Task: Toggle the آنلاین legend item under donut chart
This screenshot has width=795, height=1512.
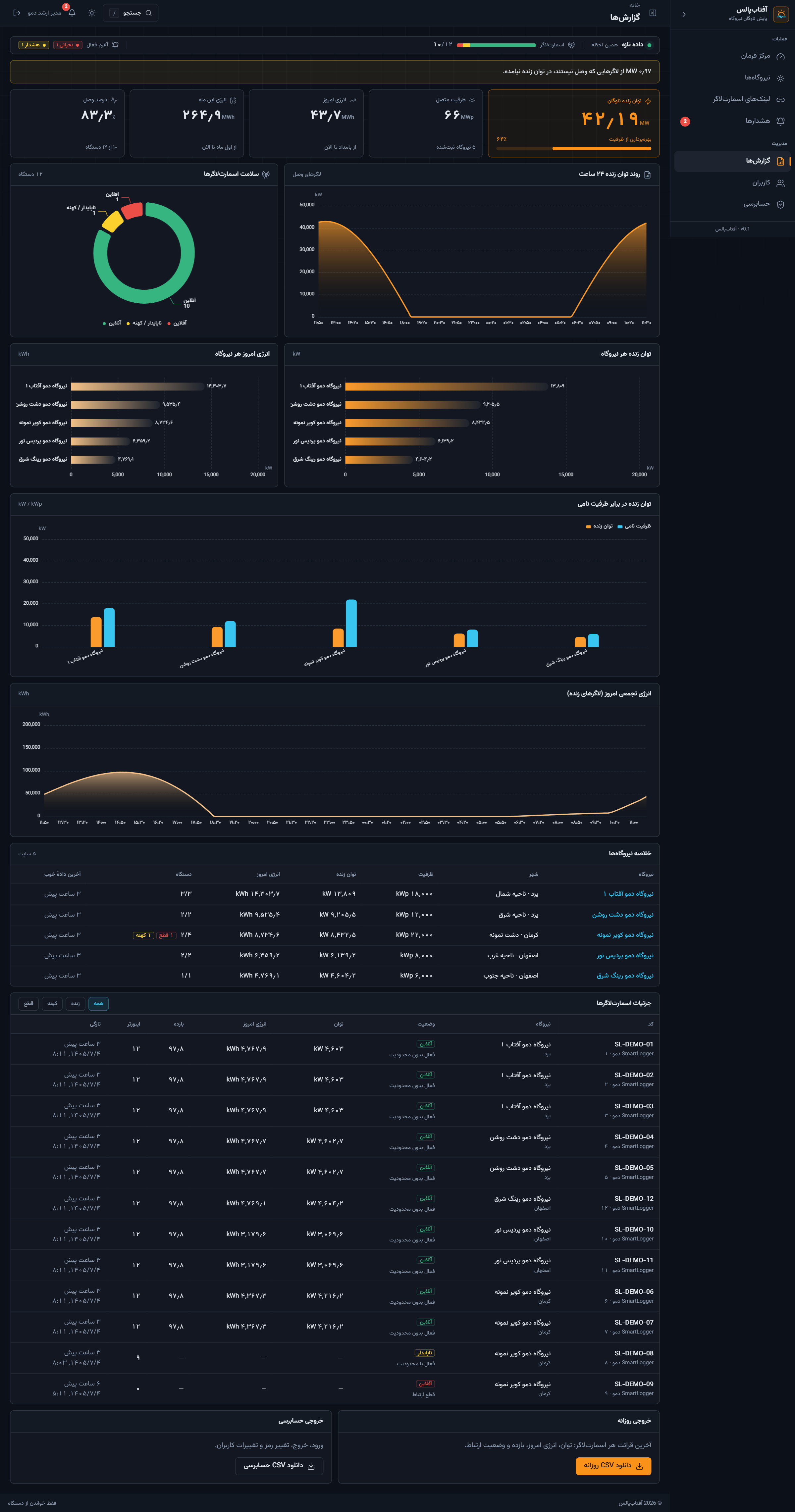Action: [112, 324]
